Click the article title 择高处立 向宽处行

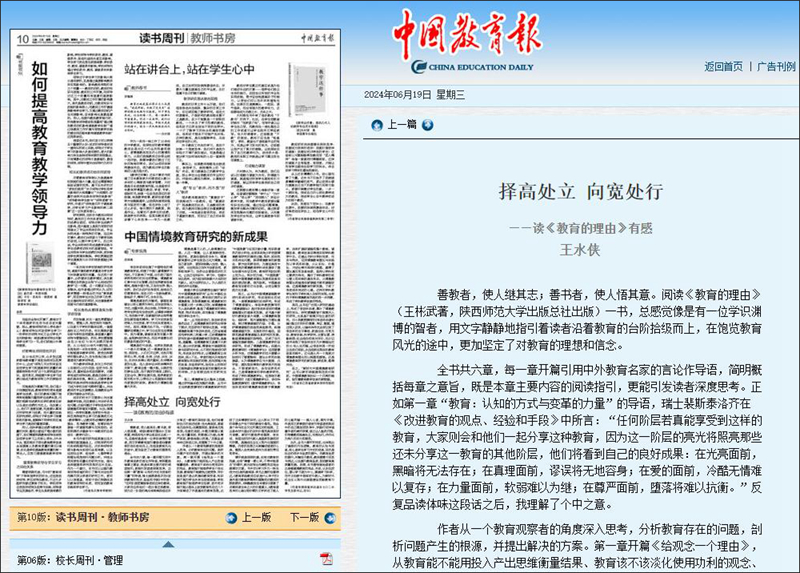pos(581,191)
